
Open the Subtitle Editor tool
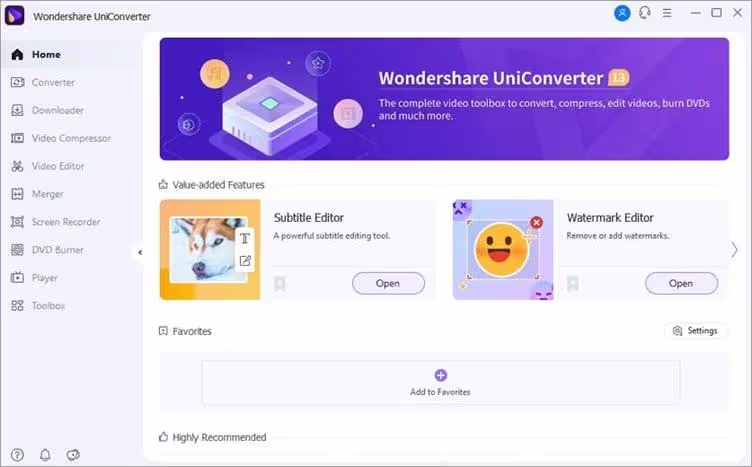click(x=388, y=283)
